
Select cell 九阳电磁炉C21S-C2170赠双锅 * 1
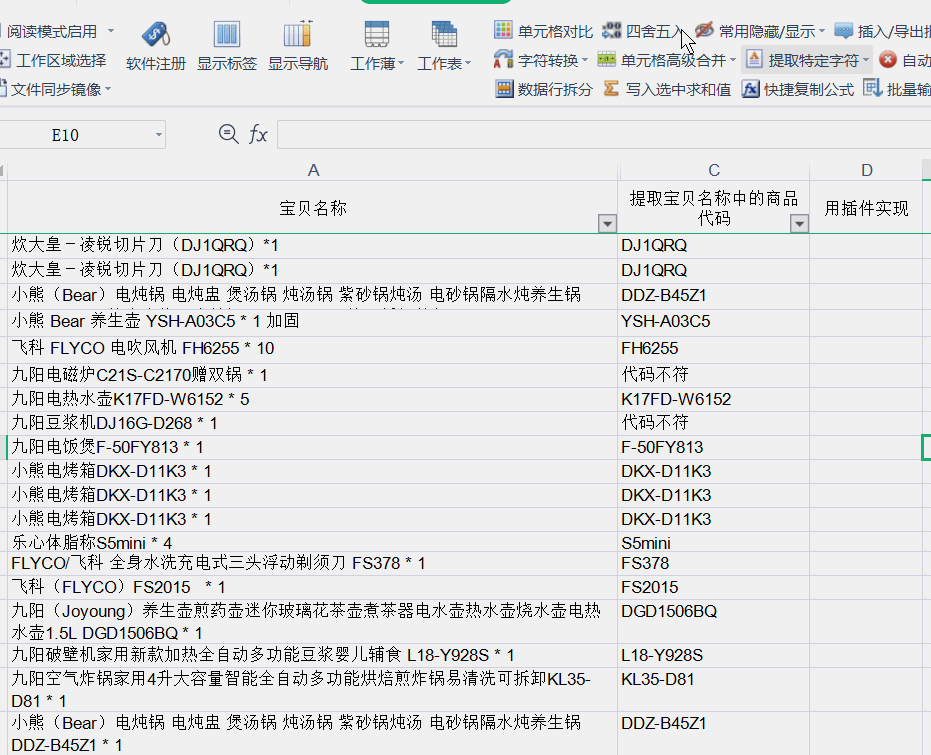coord(313,375)
